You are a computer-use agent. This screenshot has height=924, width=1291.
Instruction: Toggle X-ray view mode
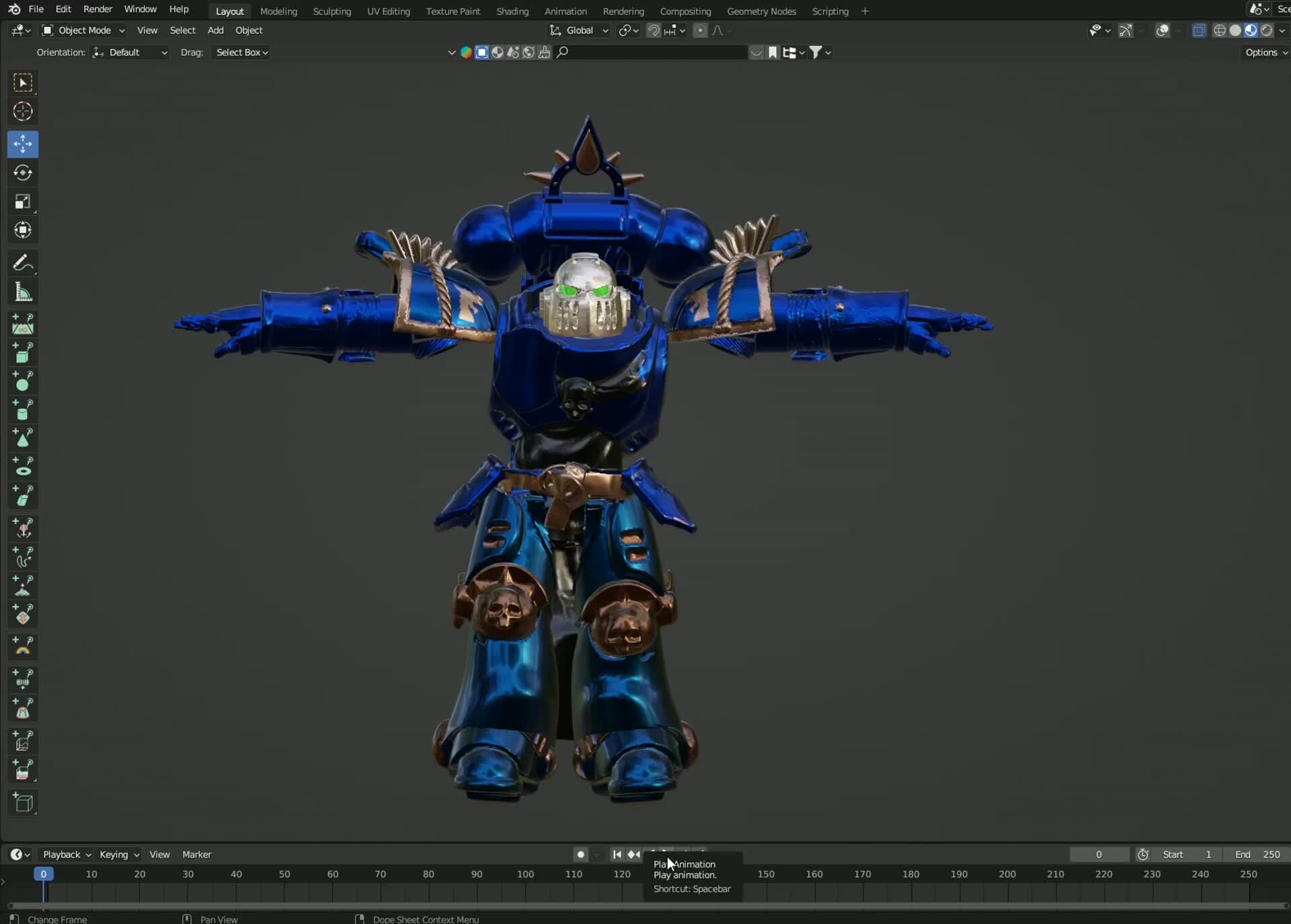(x=1199, y=30)
